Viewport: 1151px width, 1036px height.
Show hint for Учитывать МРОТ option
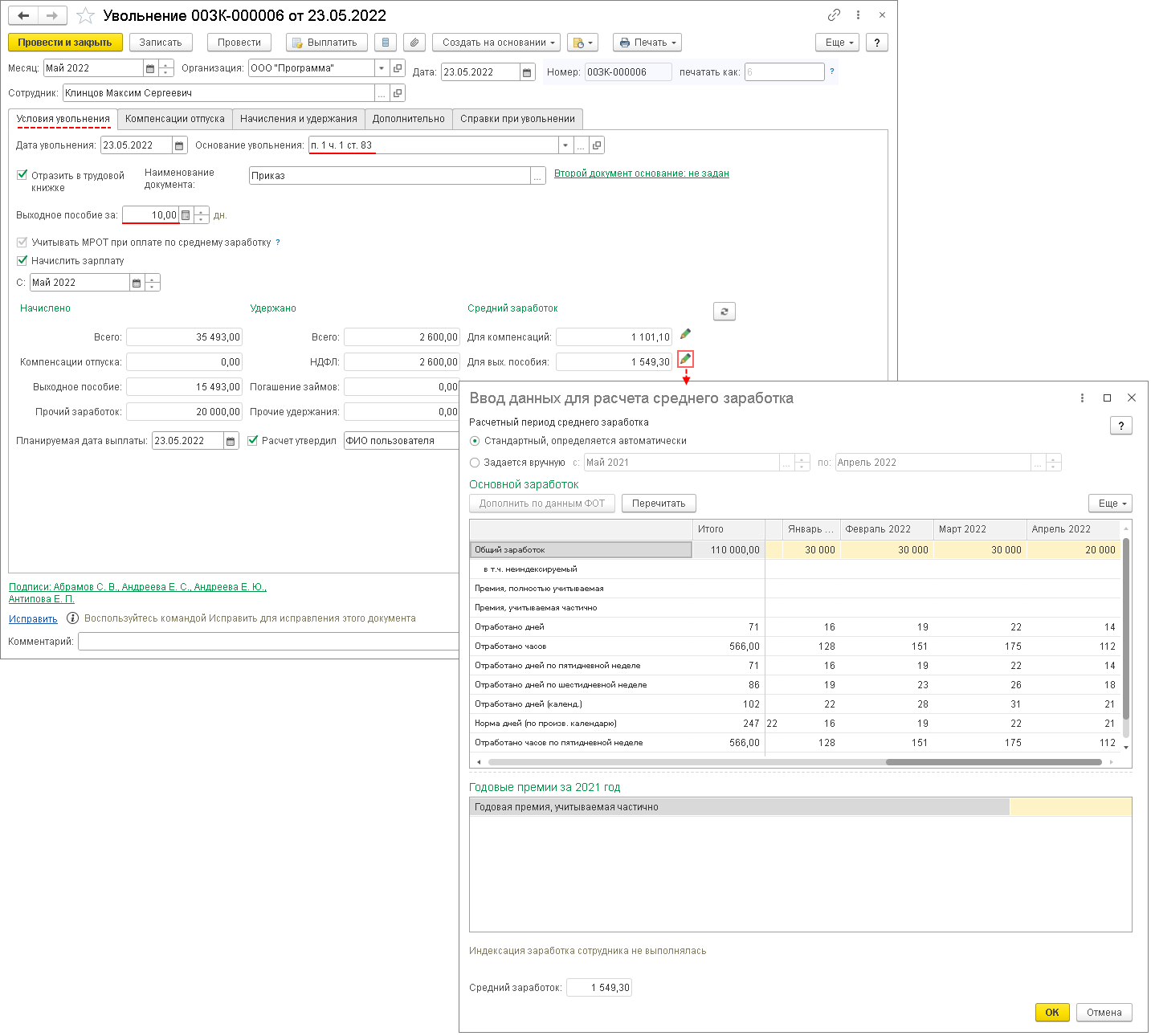click(278, 242)
